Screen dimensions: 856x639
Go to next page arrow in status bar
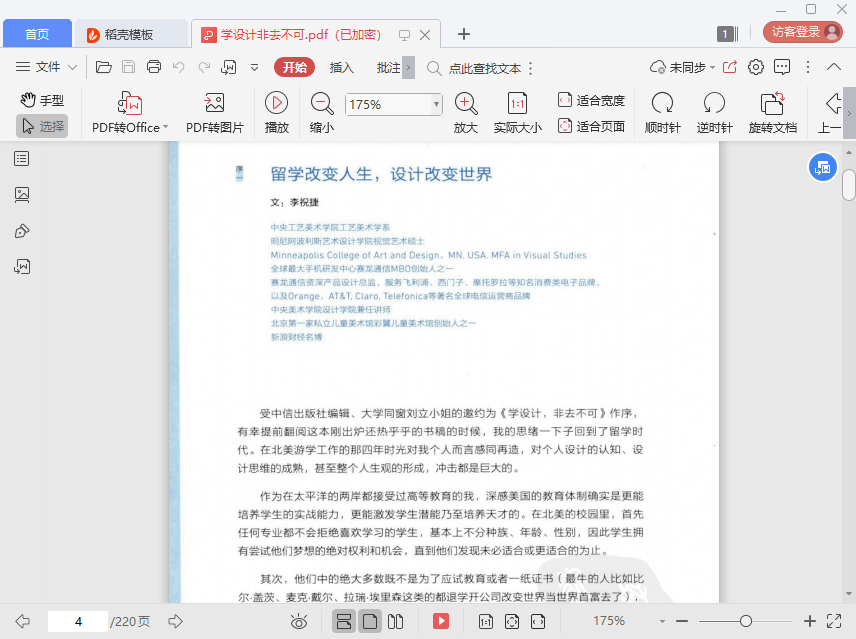(175, 621)
